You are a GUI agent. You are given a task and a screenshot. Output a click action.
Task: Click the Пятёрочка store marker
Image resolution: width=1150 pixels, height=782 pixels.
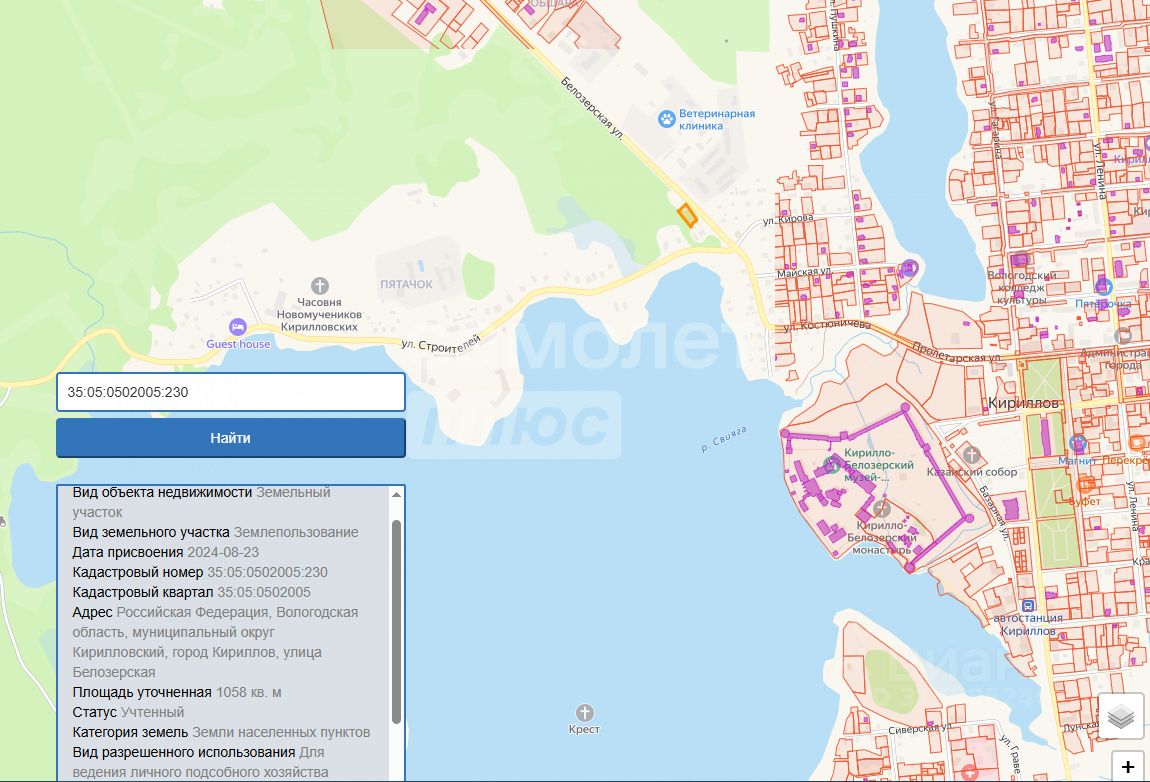coord(1103,286)
